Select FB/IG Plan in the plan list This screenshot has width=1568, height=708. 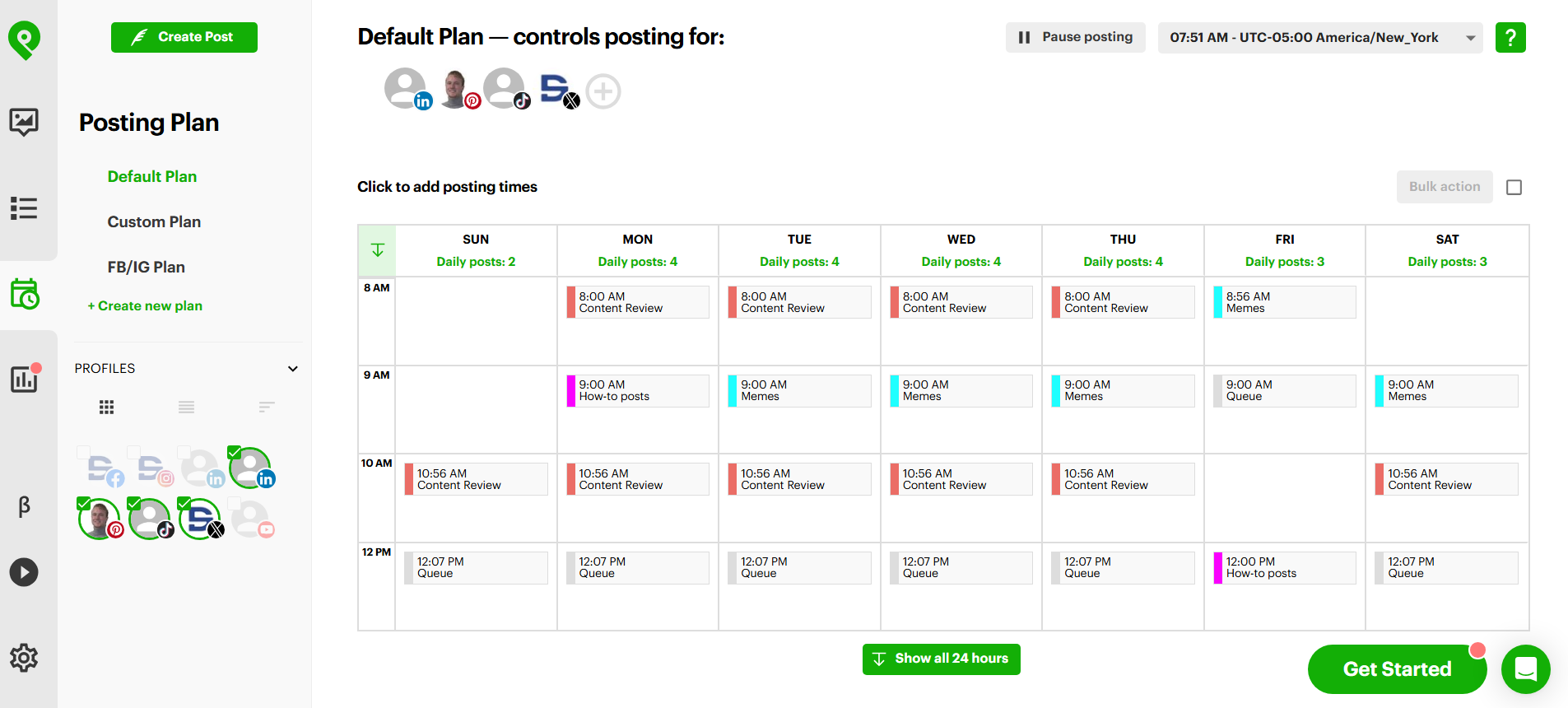pyautogui.click(x=147, y=267)
